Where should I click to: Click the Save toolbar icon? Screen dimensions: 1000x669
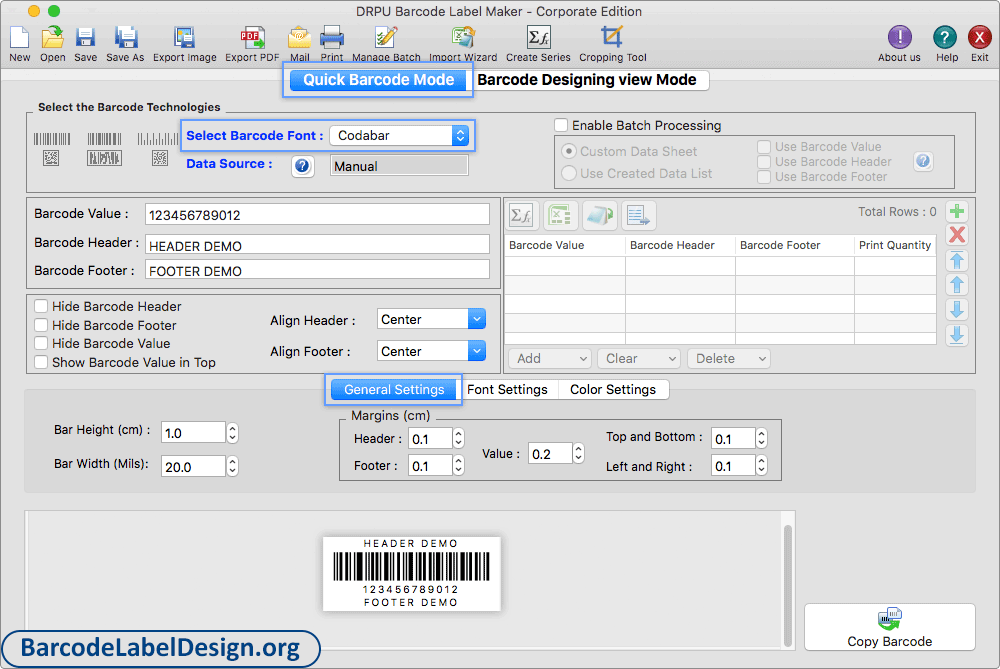[x=85, y=38]
